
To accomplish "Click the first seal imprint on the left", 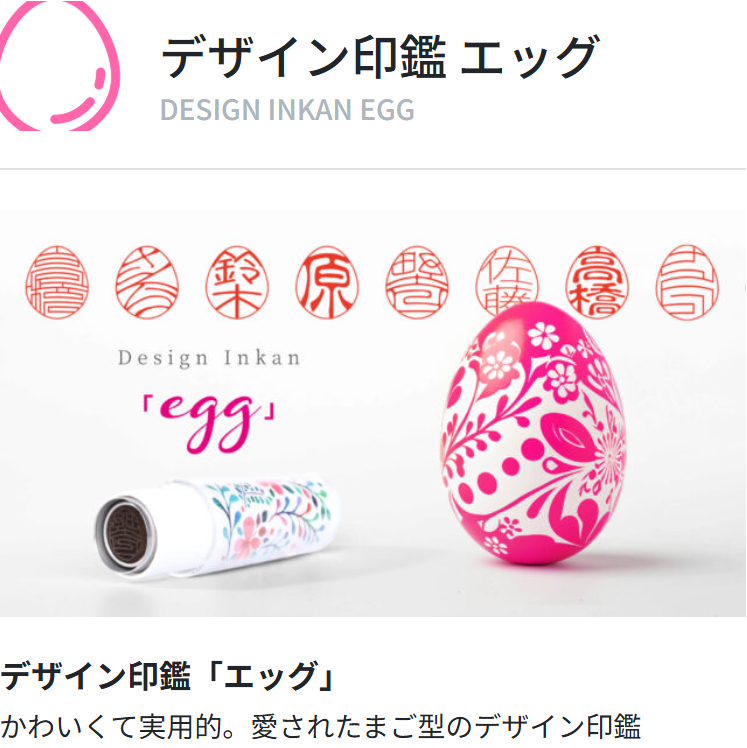I will (57, 282).
